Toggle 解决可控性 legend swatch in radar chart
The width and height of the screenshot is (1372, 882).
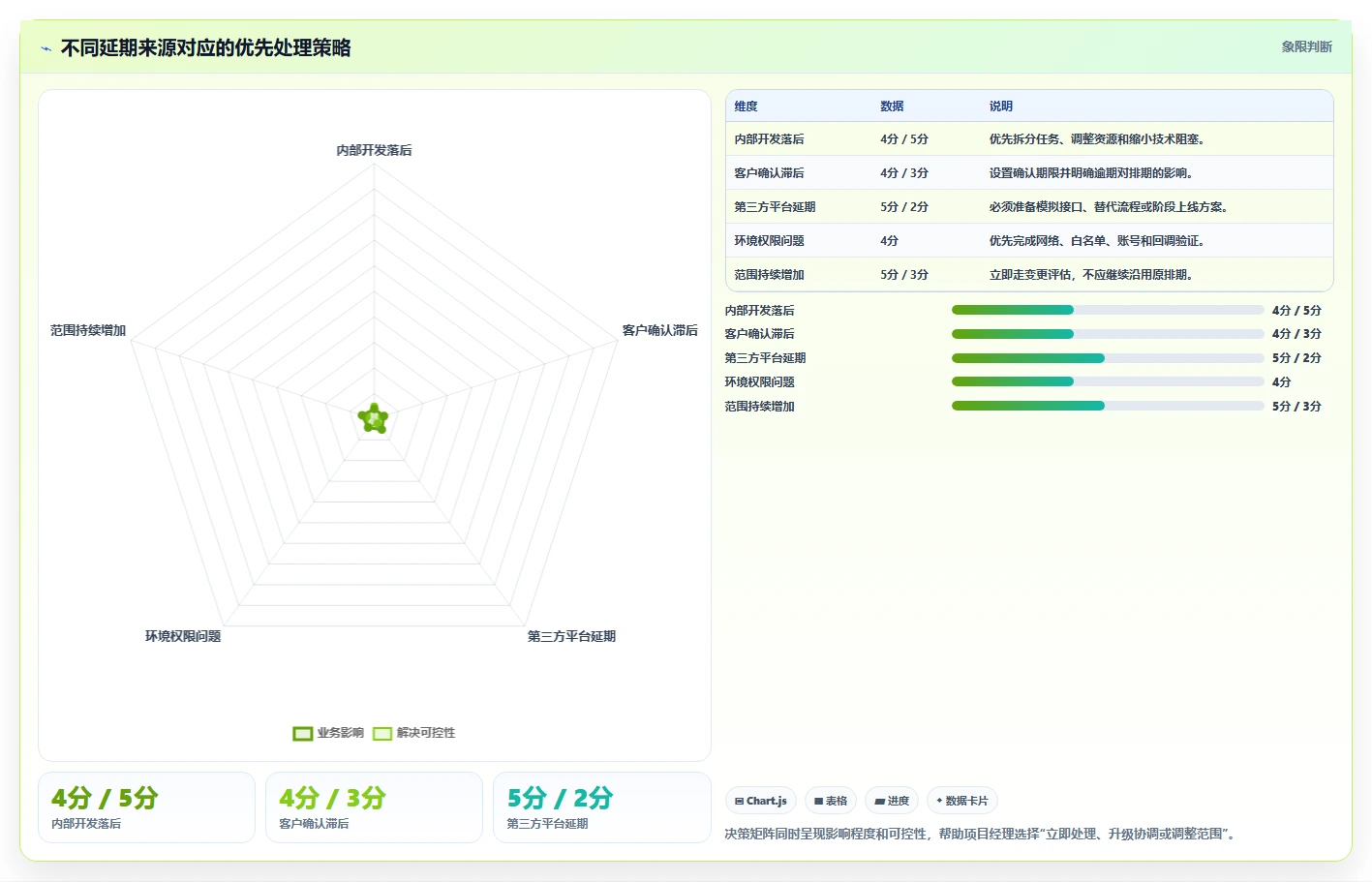[x=382, y=733]
